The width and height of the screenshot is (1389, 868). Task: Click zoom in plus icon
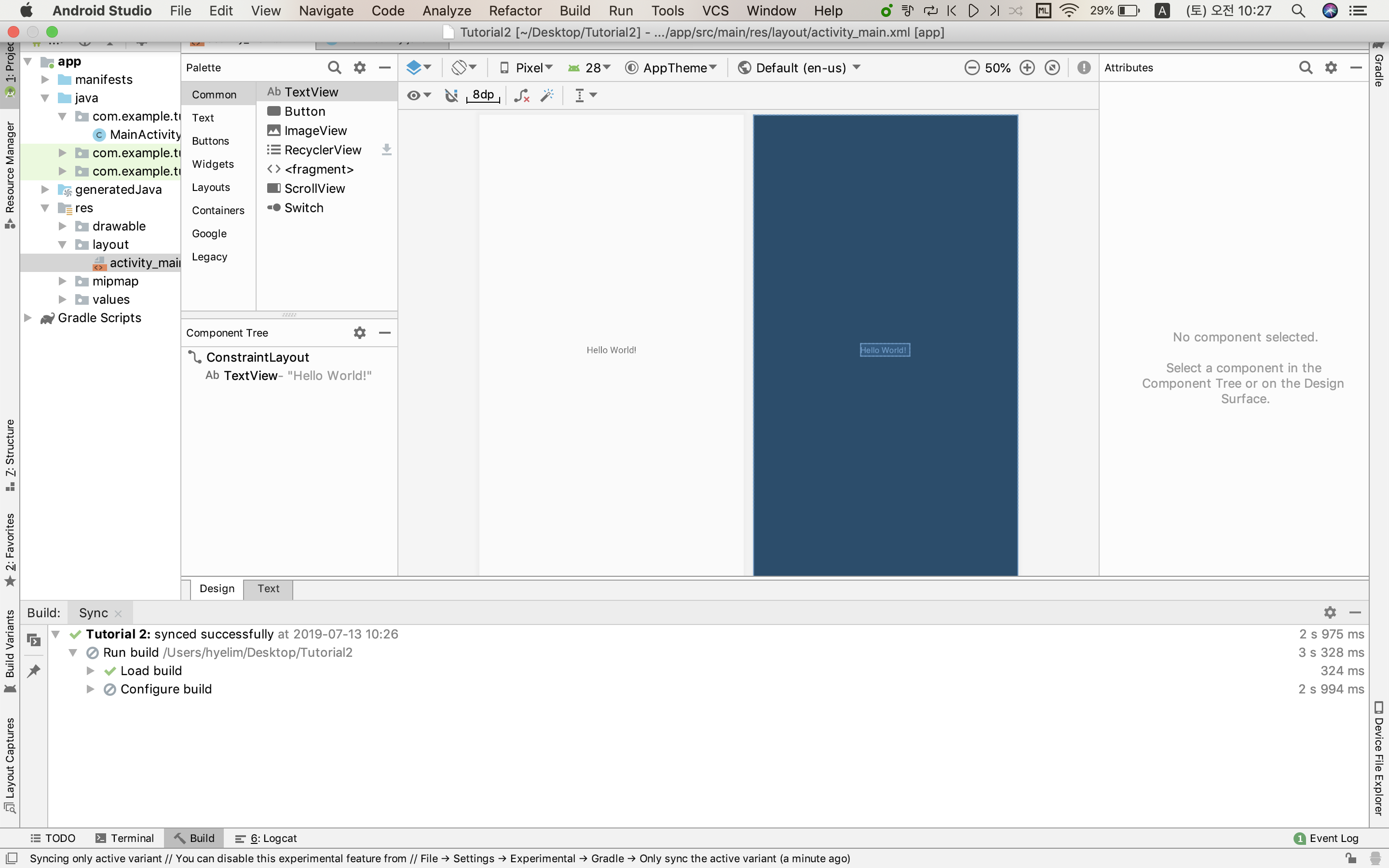click(x=1027, y=68)
